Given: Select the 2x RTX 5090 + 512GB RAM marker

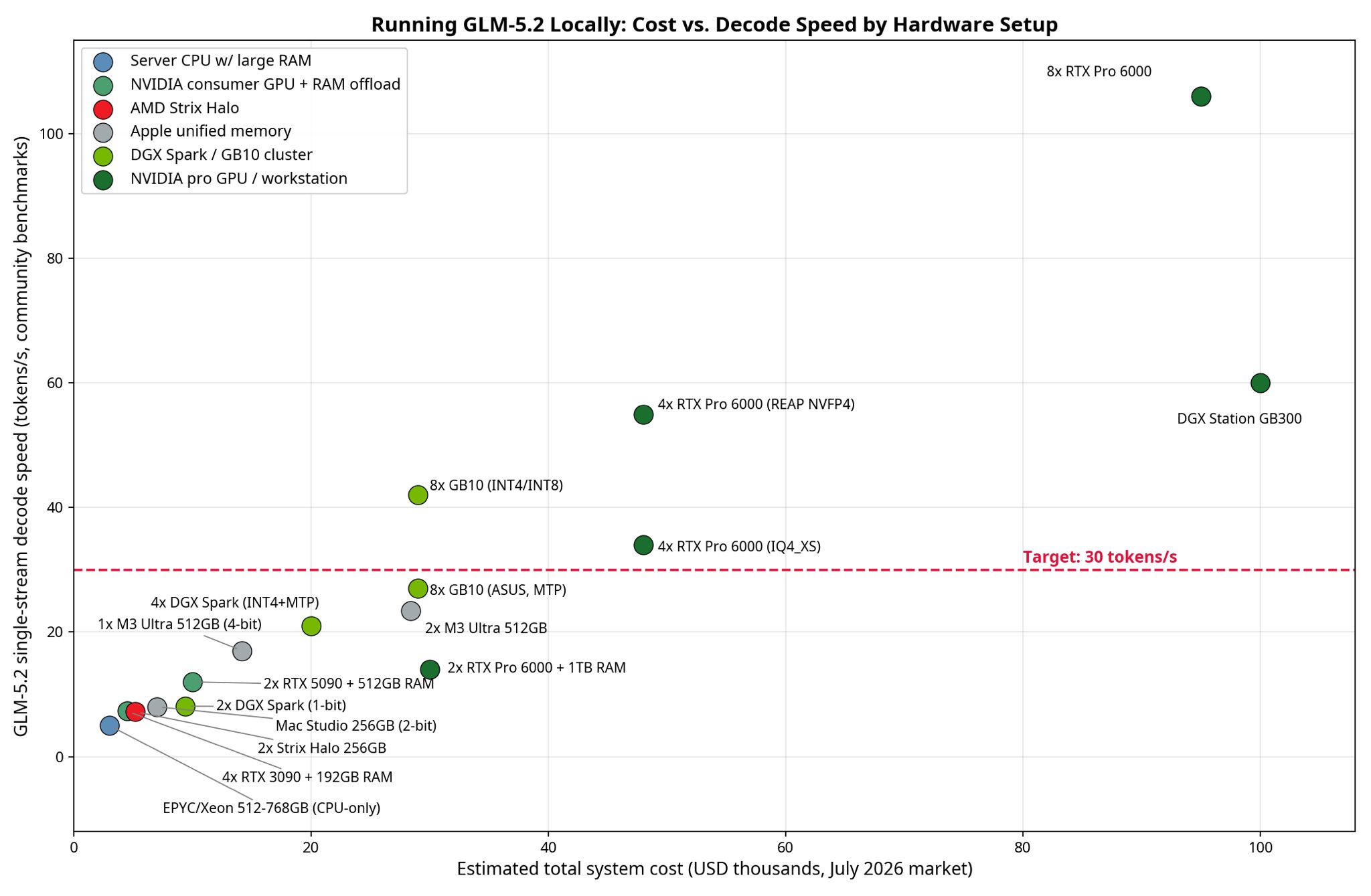Looking at the screenshot, I should click(x=193, y=683).
